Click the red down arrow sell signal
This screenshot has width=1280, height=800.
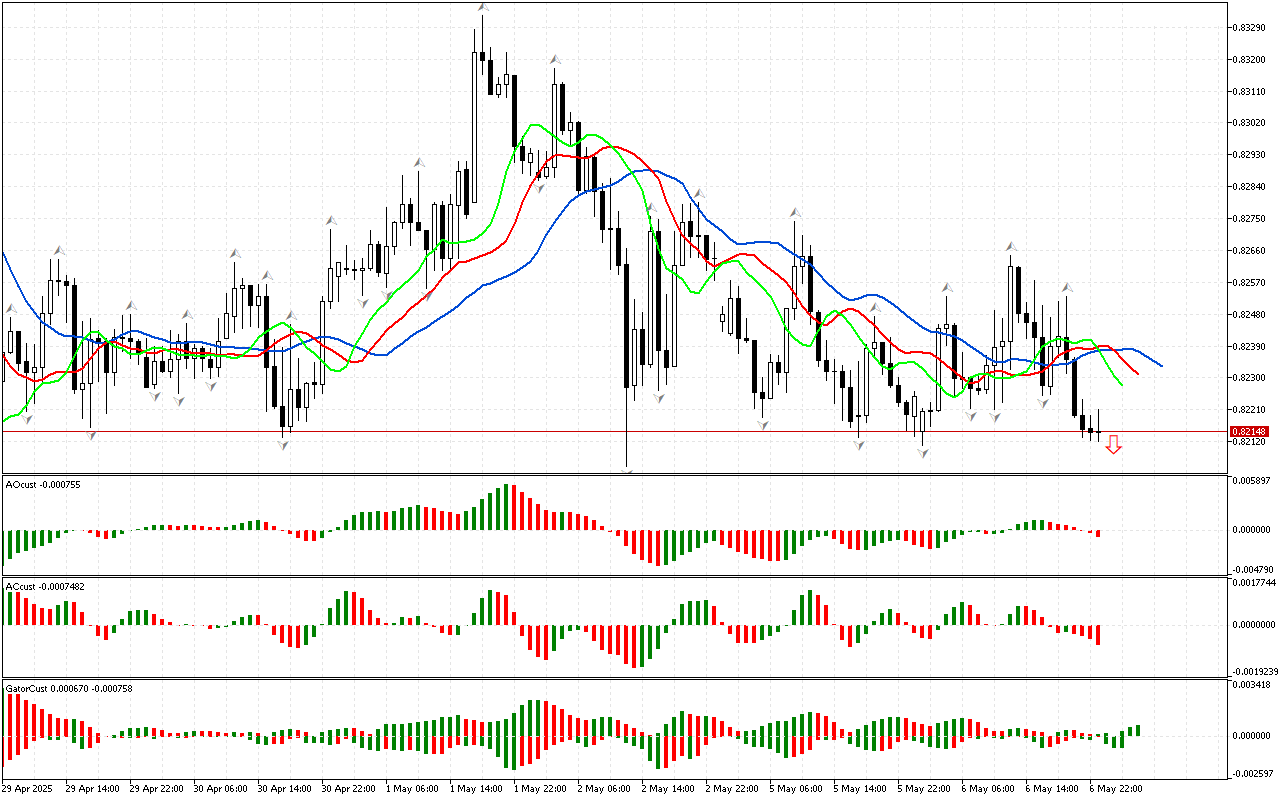pyautogui.click(x=1113, y=445)
